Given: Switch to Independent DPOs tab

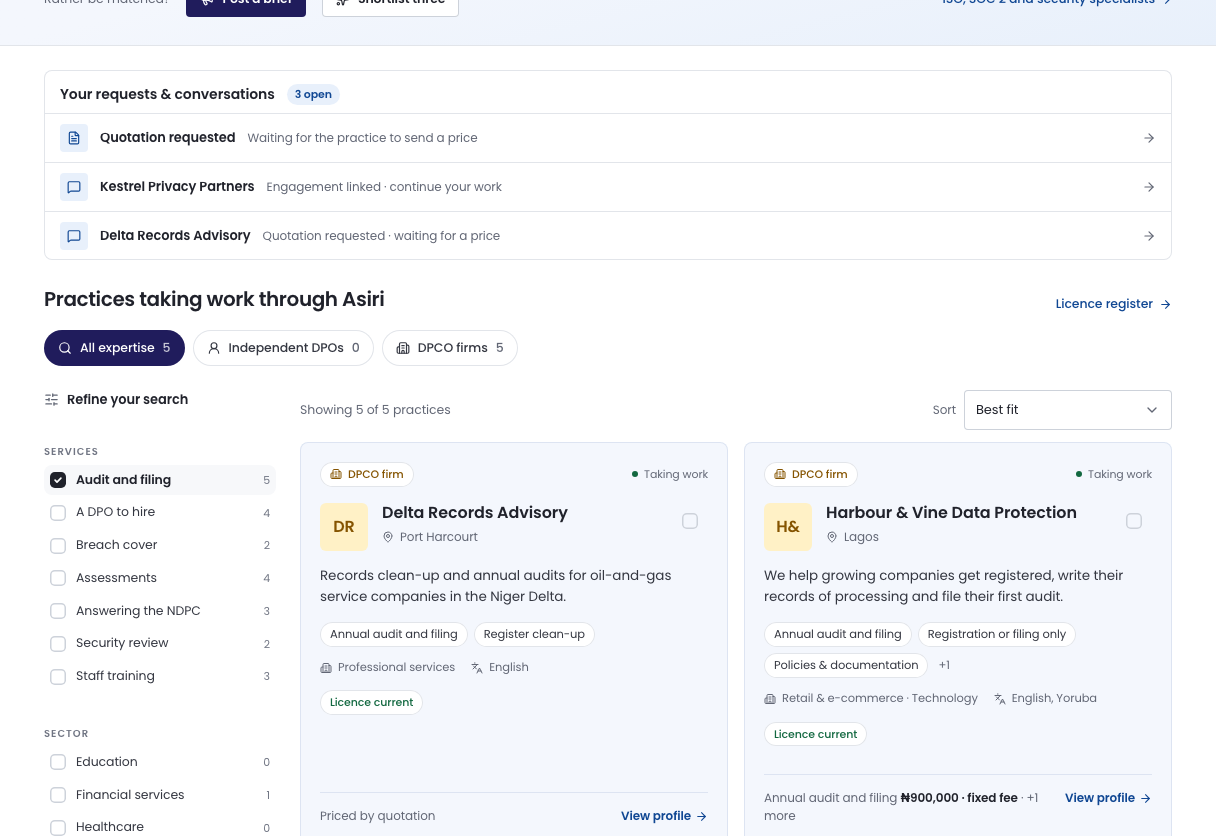Looking at the screenshot, I should [283, 348].
